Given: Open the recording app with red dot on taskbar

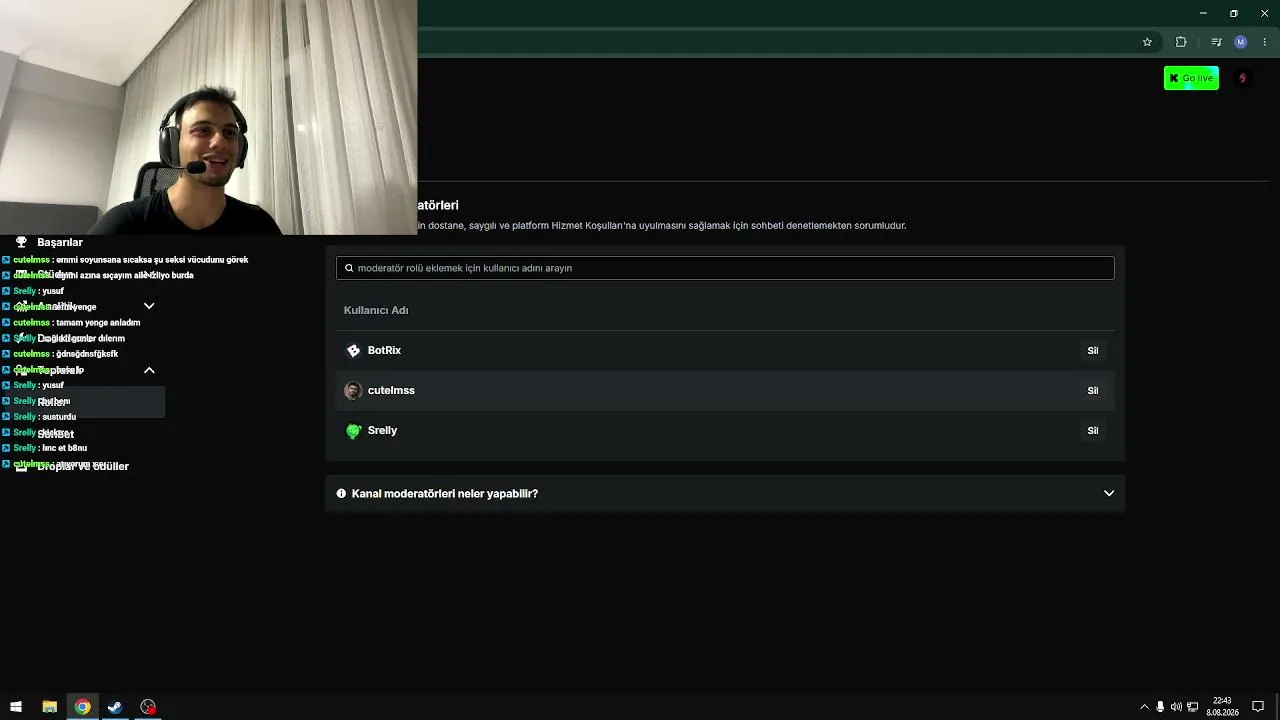Looking at the screenshot, I should pos(148,707).
